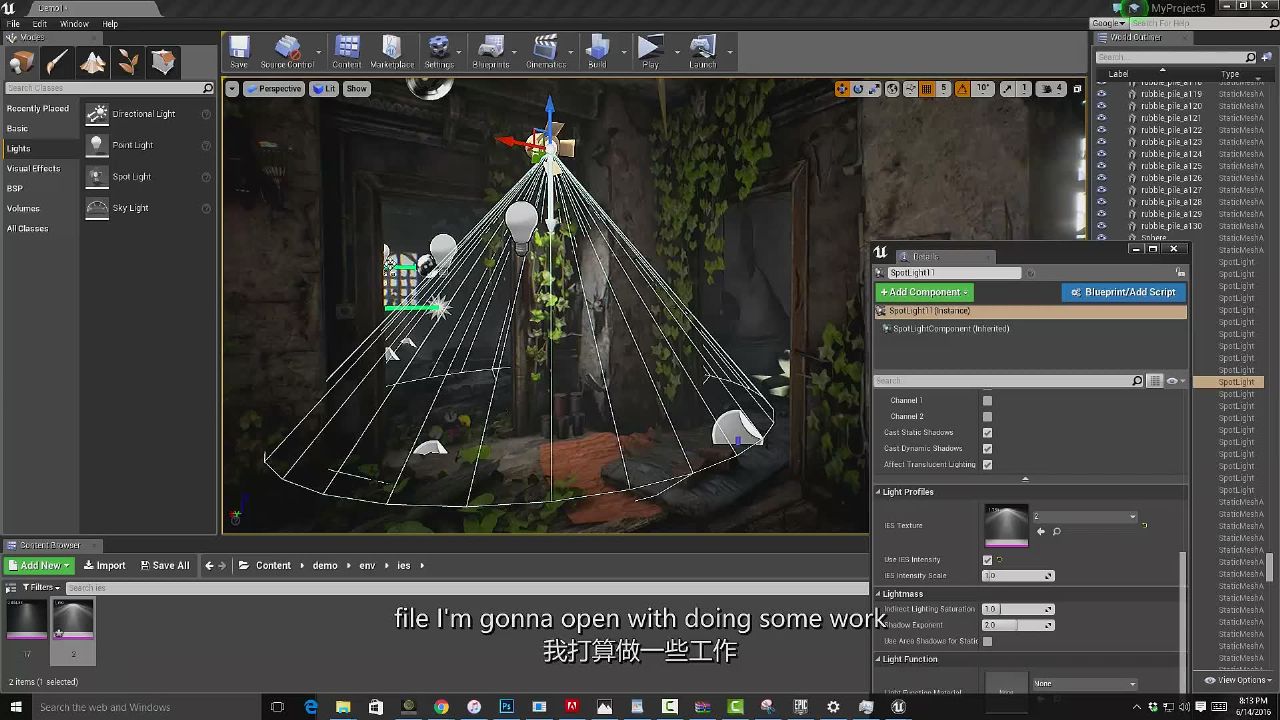Toggle visibility eye for rubble_pile_a120
Viewport: 1280px width, 720px height.
tap(1102, 106)
